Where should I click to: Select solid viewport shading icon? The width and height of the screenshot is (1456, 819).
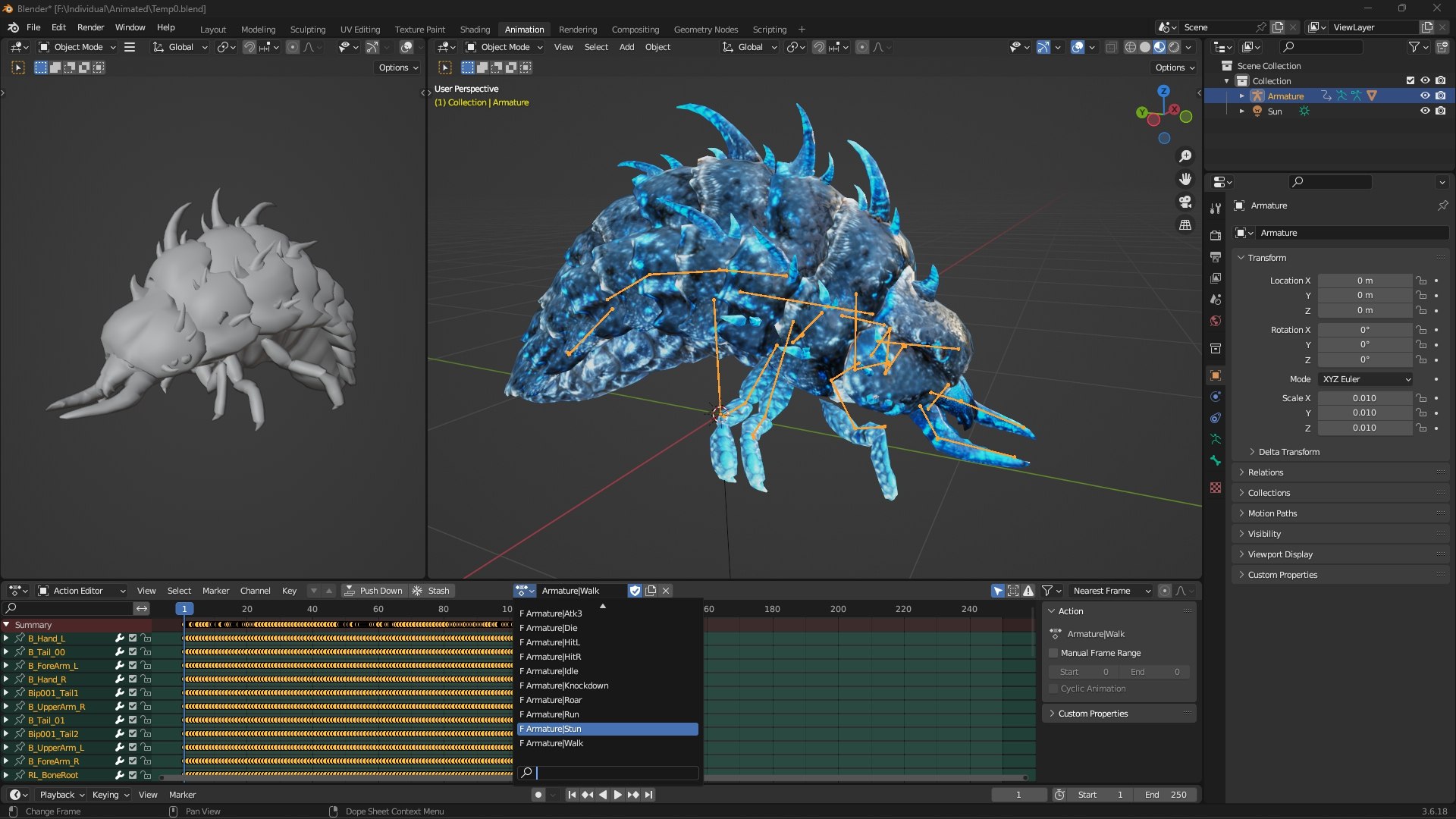[x=1145, y=47]
